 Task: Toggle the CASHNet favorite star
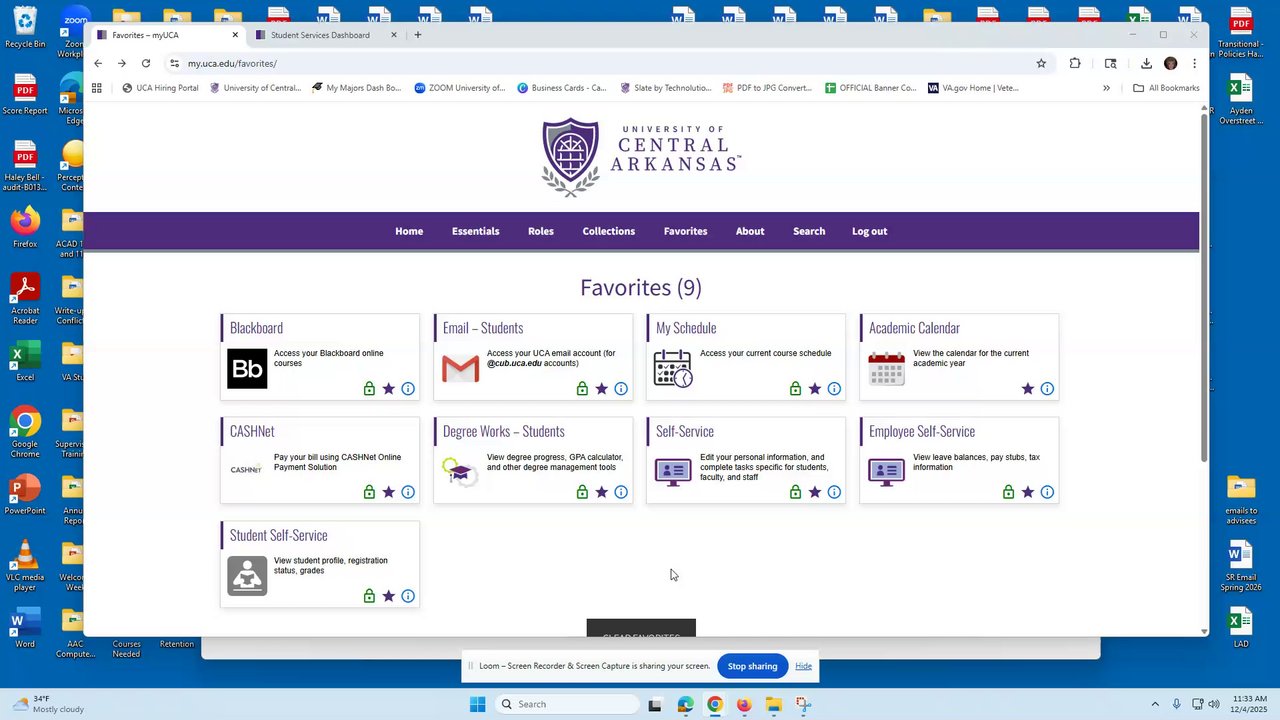click(x=388, y=492)
